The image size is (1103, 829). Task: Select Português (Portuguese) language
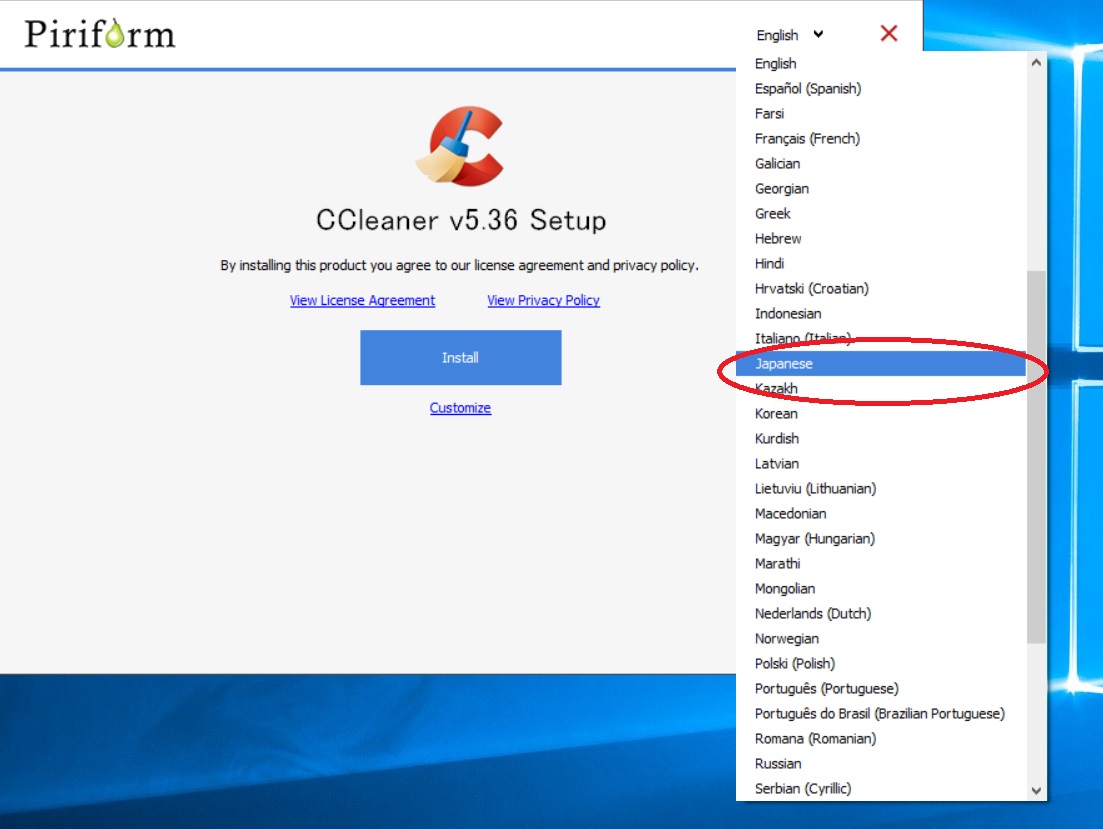(881, 688)
